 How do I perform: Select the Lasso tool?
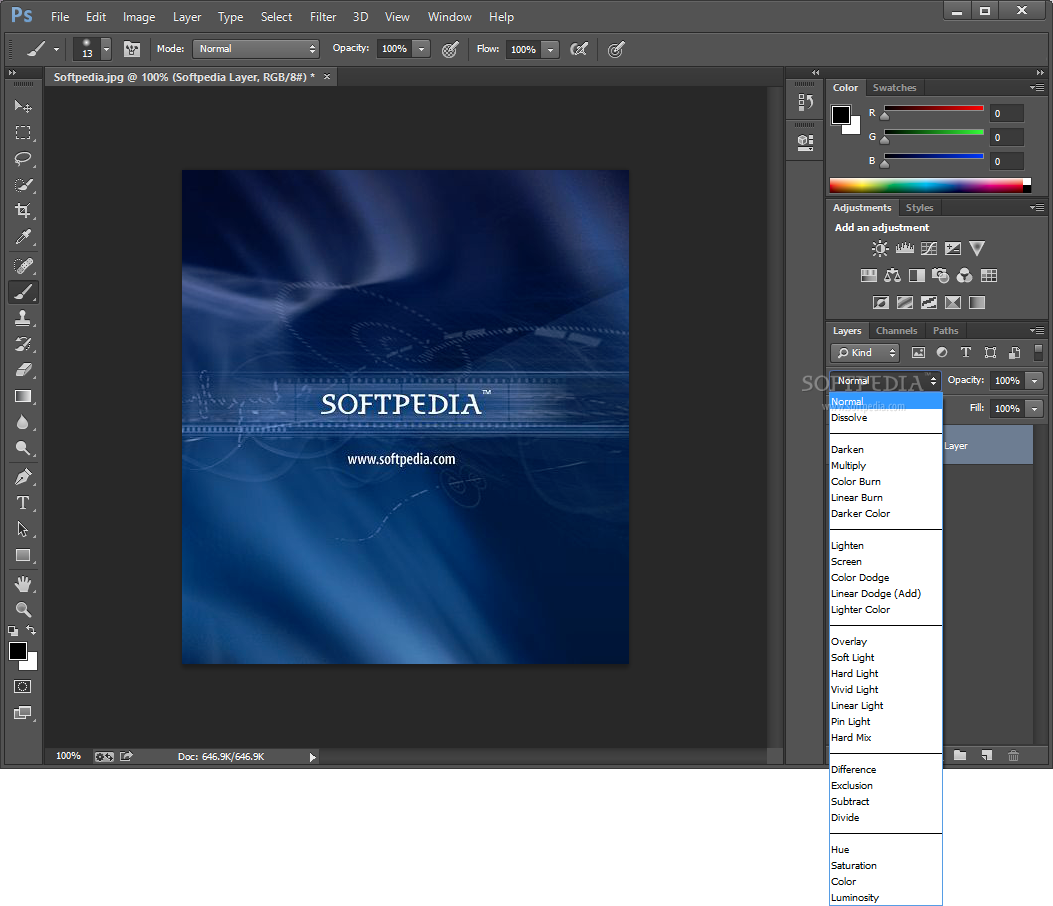pyautogui.click(x=23, y=158)
